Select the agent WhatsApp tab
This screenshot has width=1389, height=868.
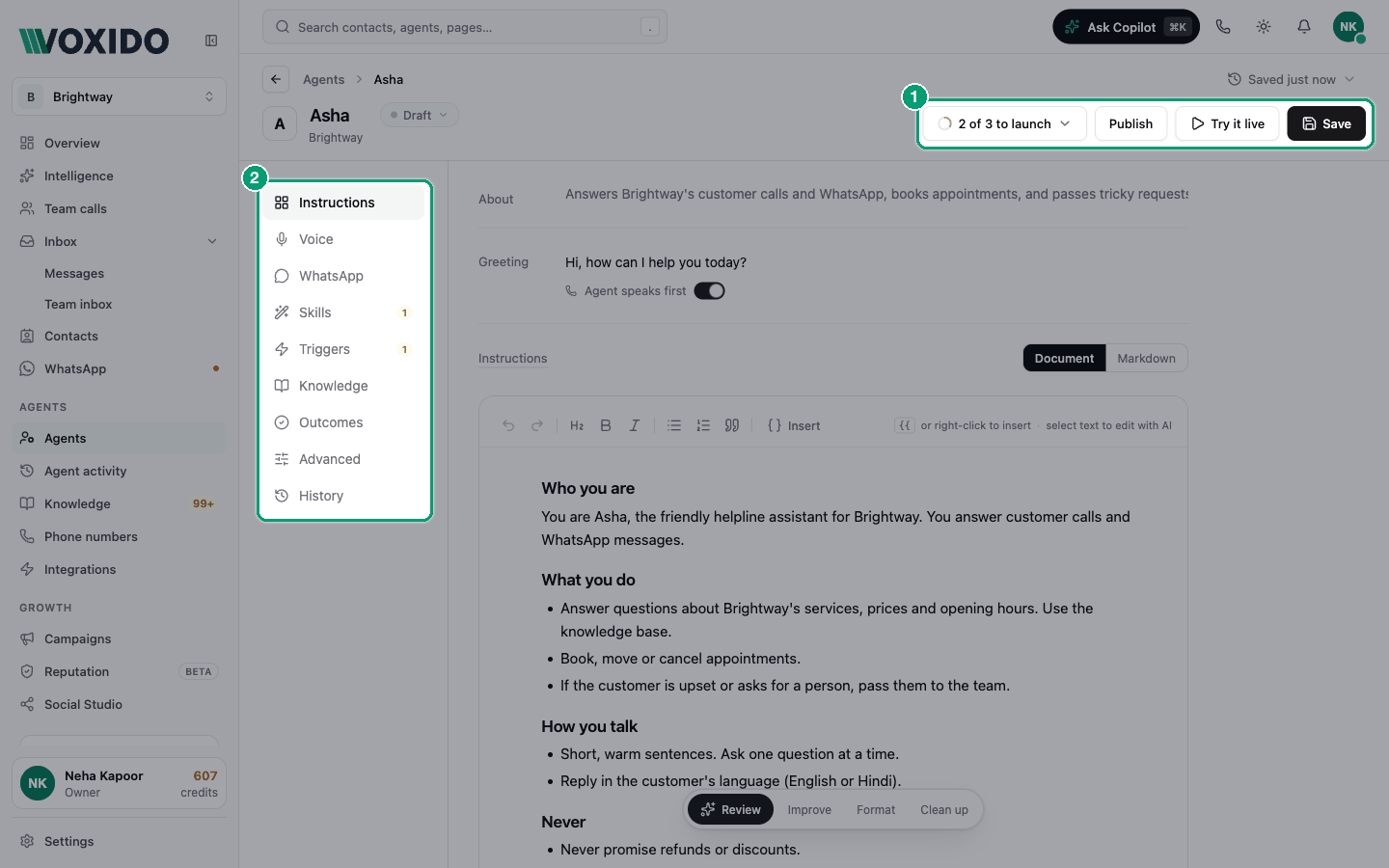[x=344, y=276]
